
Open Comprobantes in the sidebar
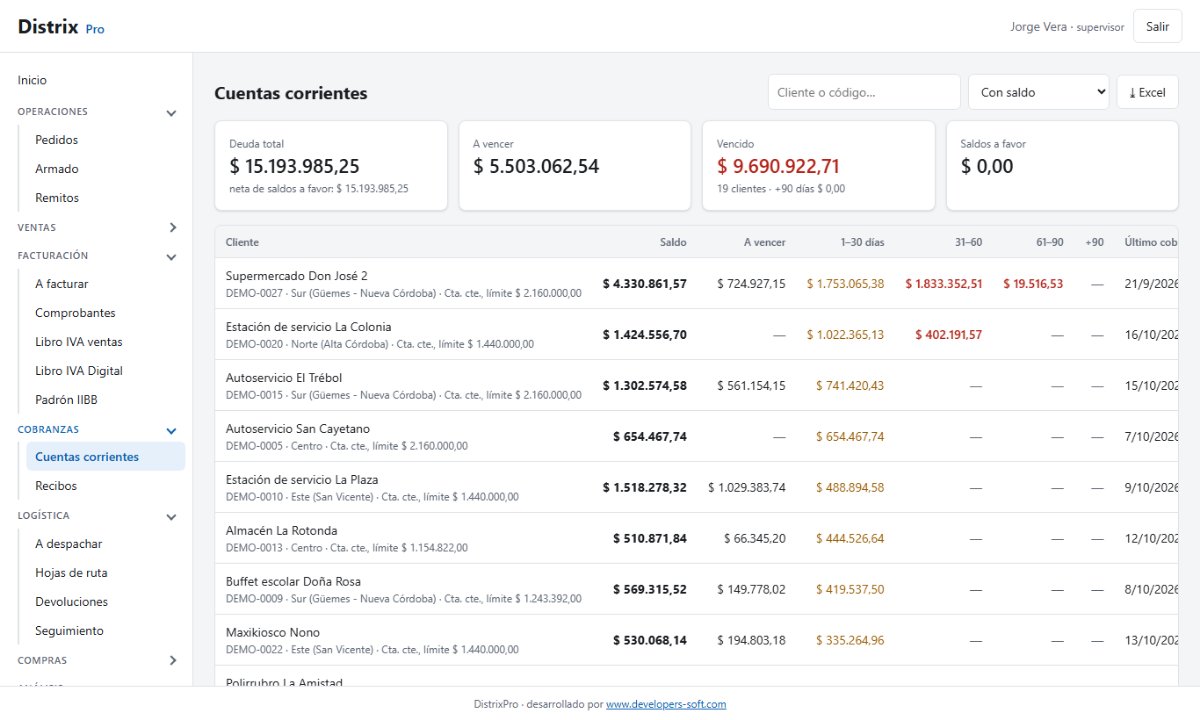click(105, 313)
